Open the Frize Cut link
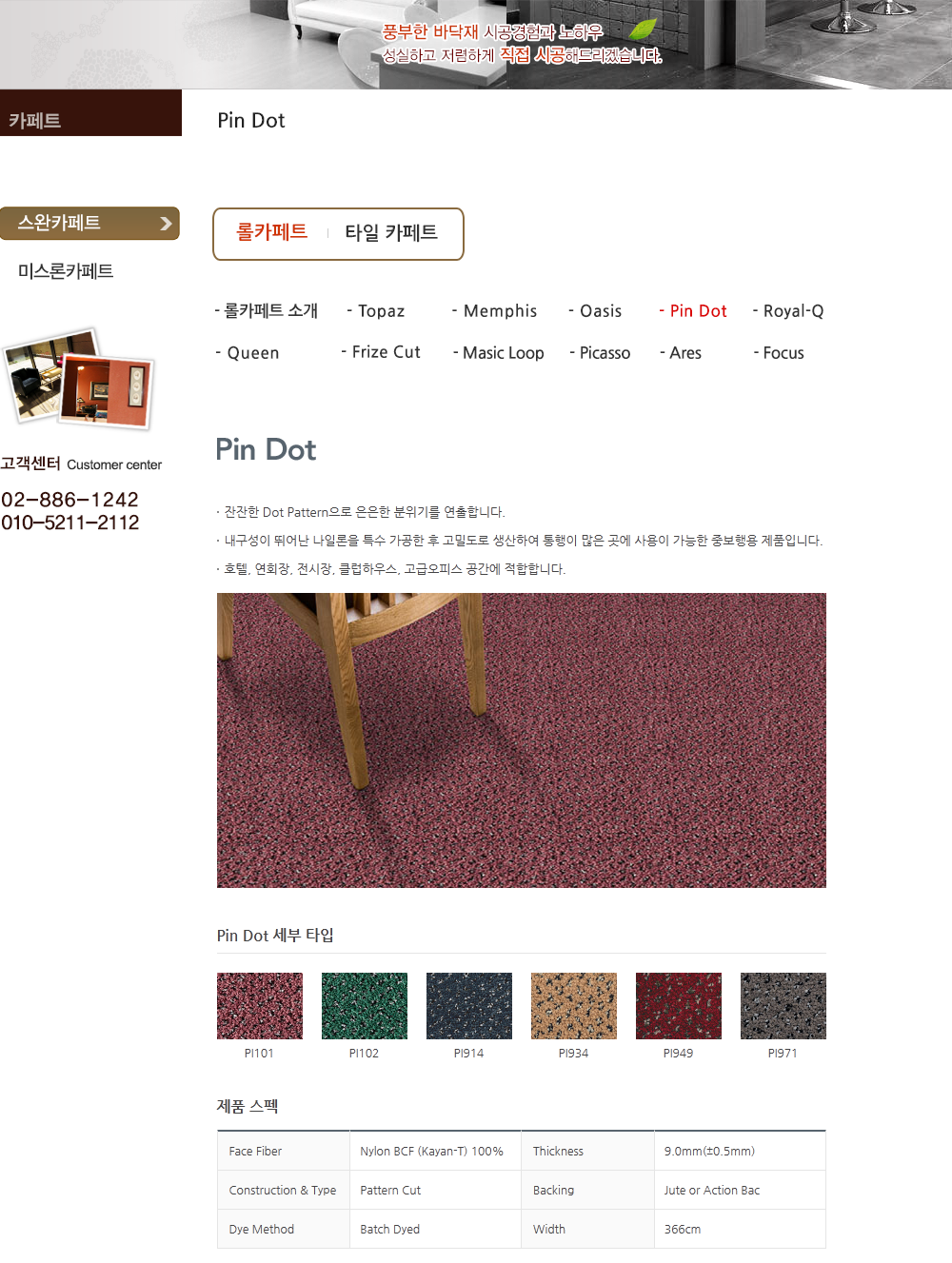Viewport: 952px width, 1263px height. (x=381, y=352)
